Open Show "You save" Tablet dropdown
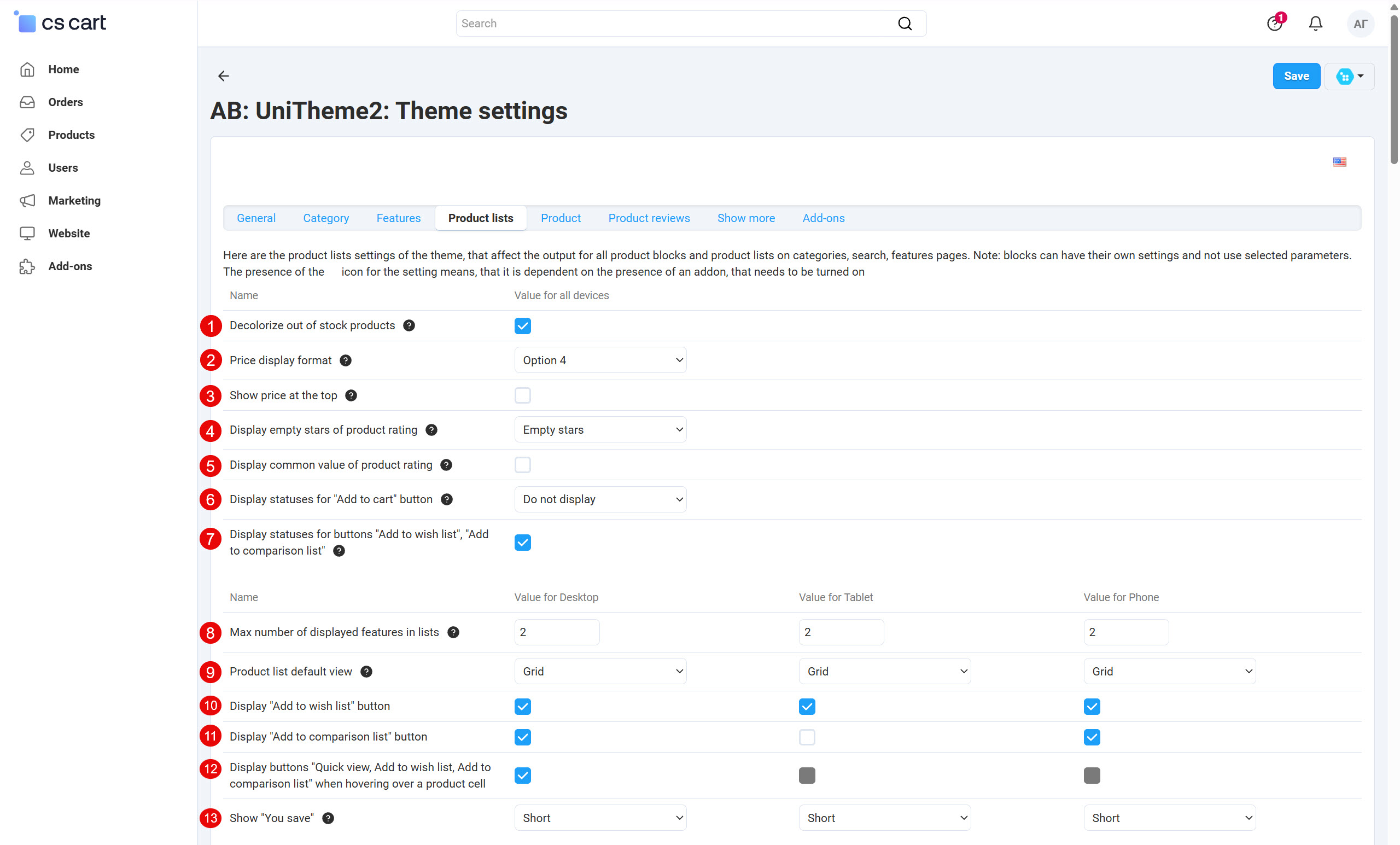Image resolution: width=1400 pixels, height=845 pixels. 885,818
